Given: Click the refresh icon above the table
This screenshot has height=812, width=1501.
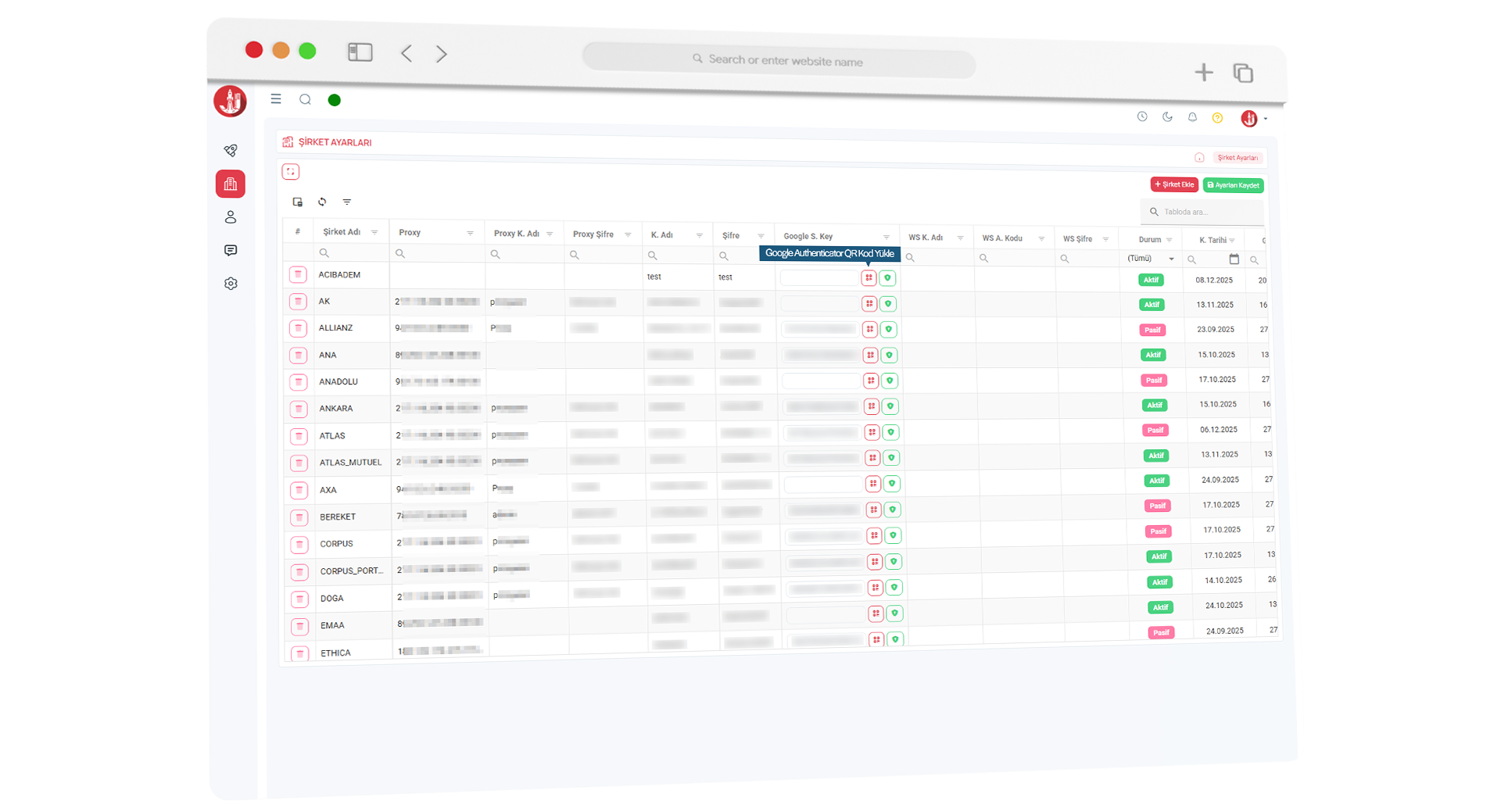Looking at the screenshot, I should point(322,202).
